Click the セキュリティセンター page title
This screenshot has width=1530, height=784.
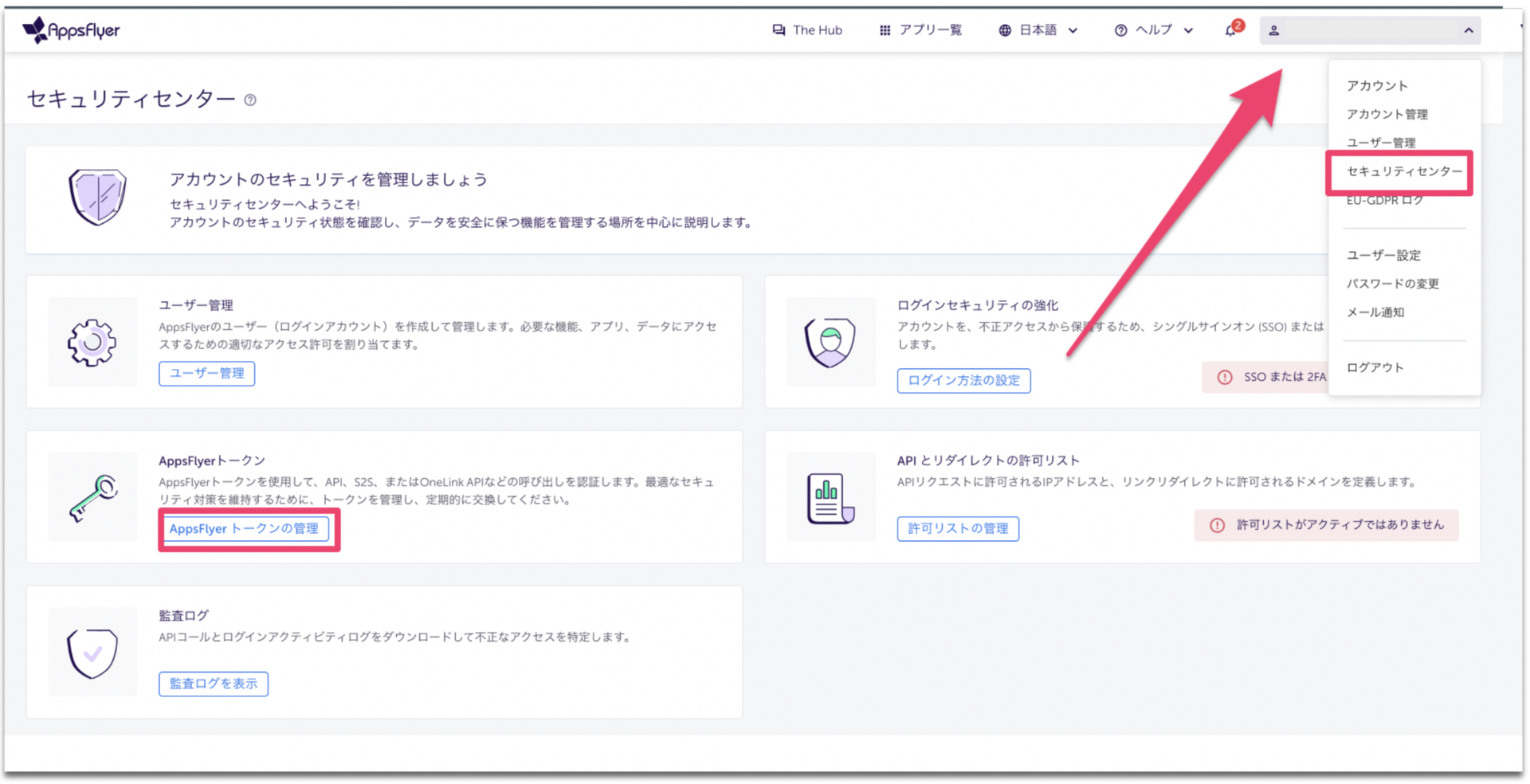131,99
